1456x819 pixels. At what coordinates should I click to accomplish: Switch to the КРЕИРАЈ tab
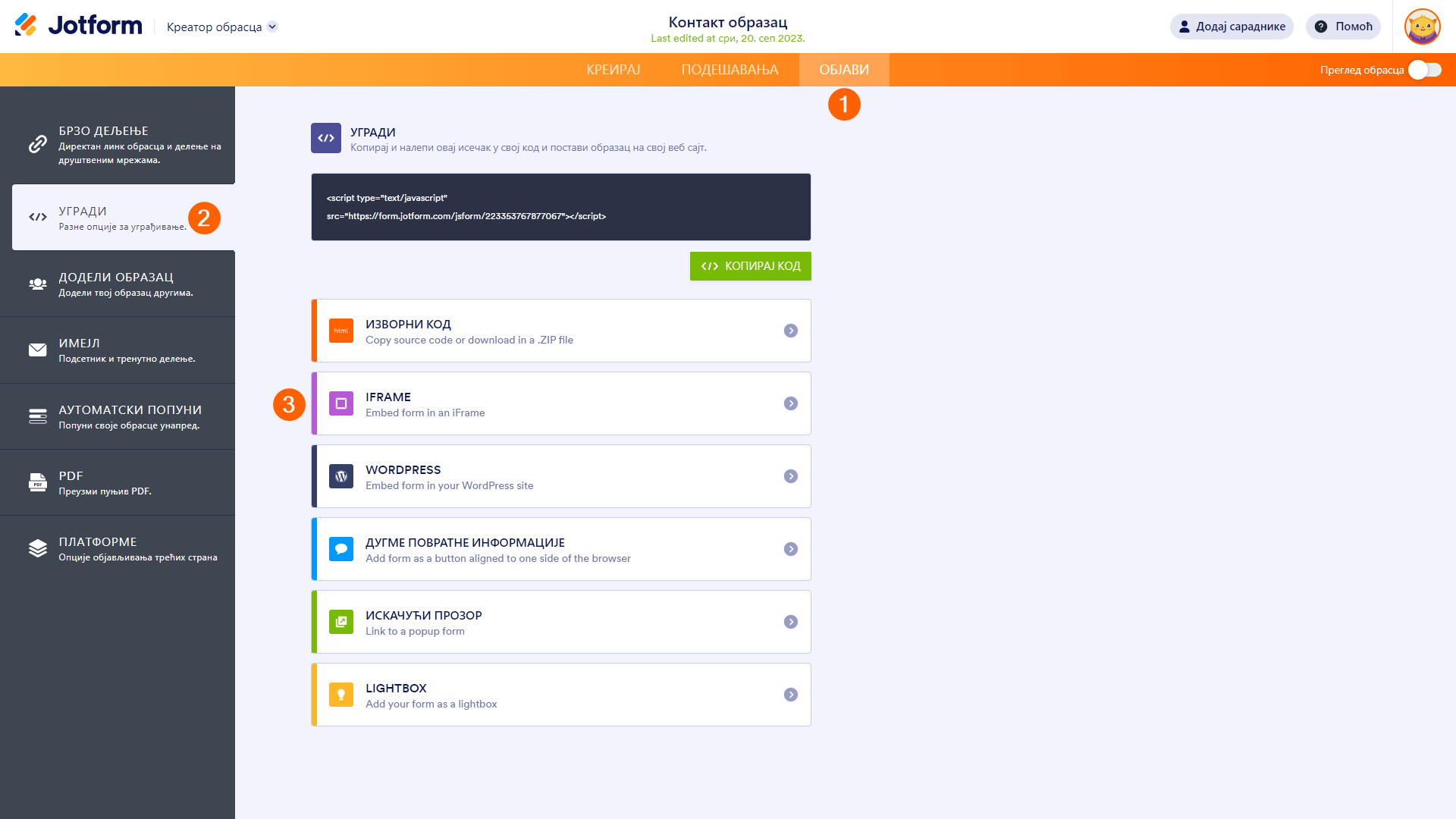pyautogui.click(x=613, y=70)
